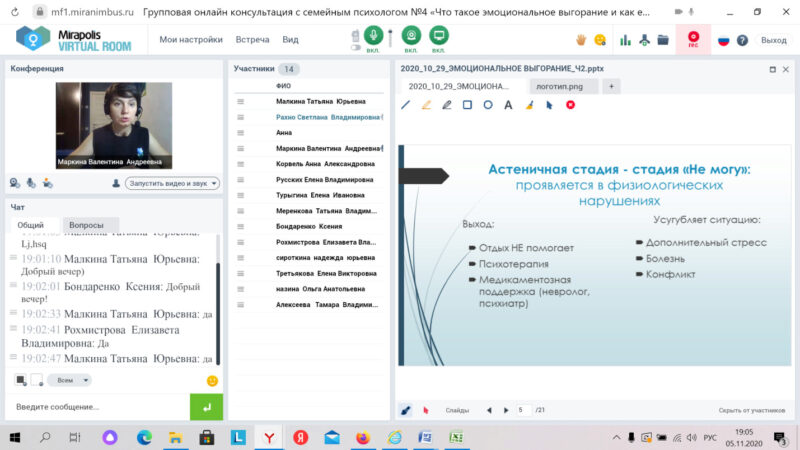The image size is (800, 450).
Task: Toggle the webcam button
Action: pyautogui.click(x=411, y=35)
